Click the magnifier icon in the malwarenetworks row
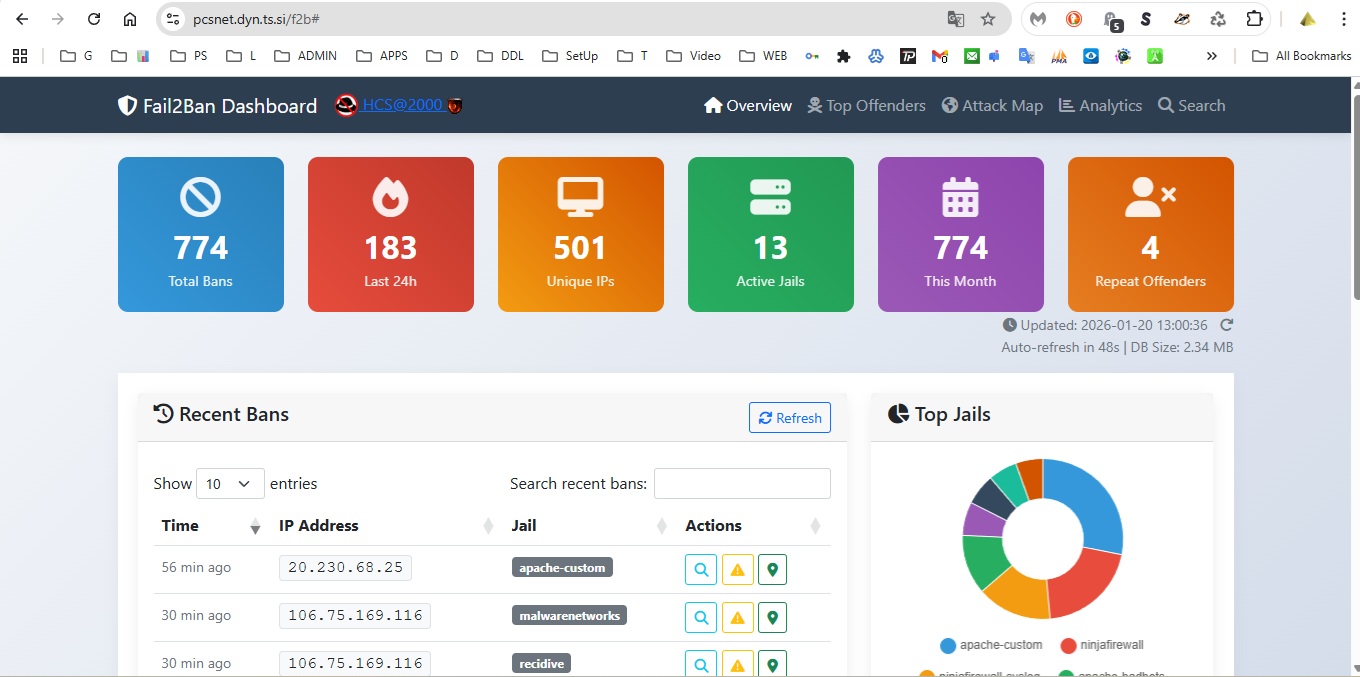Image resolution: width=1360 pixels, height=677 pixels. point(700,617)
